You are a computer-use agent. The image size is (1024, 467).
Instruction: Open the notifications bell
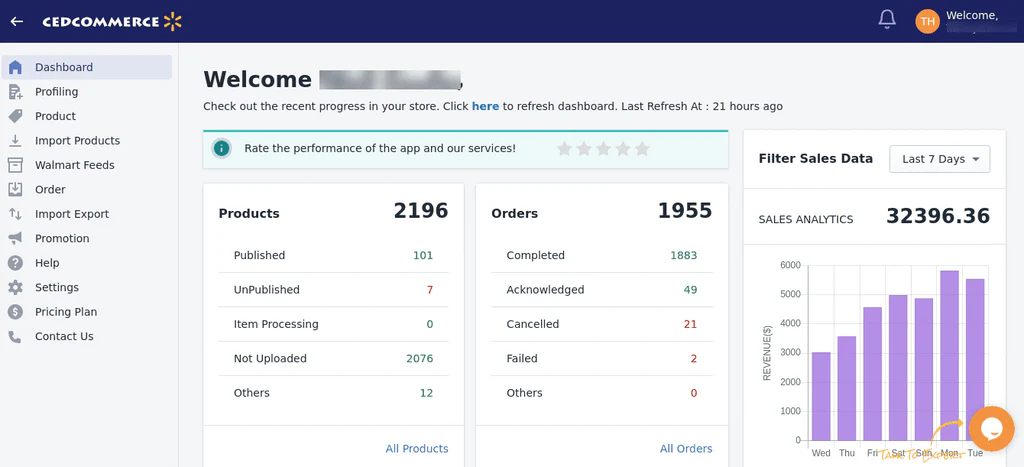tap(886, 20)
